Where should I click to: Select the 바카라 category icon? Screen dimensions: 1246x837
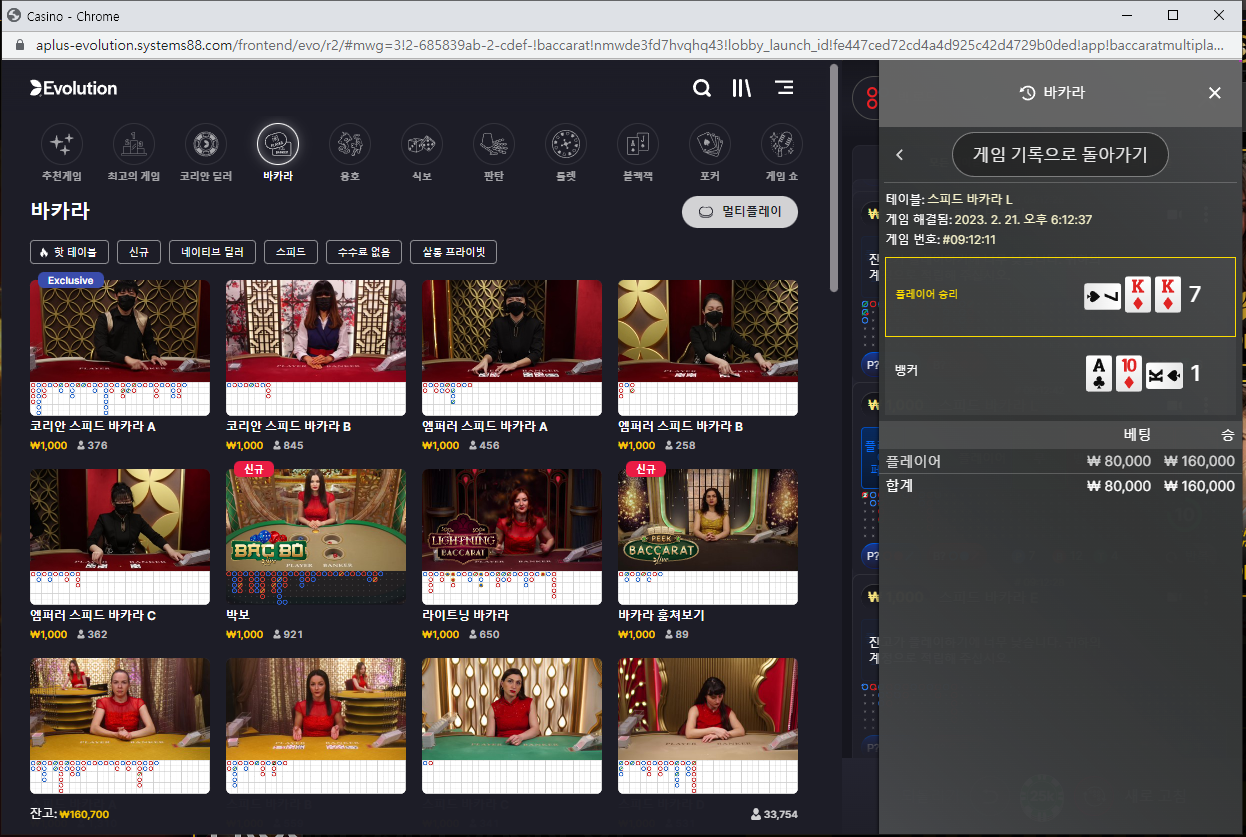click(x=278, y=145)
